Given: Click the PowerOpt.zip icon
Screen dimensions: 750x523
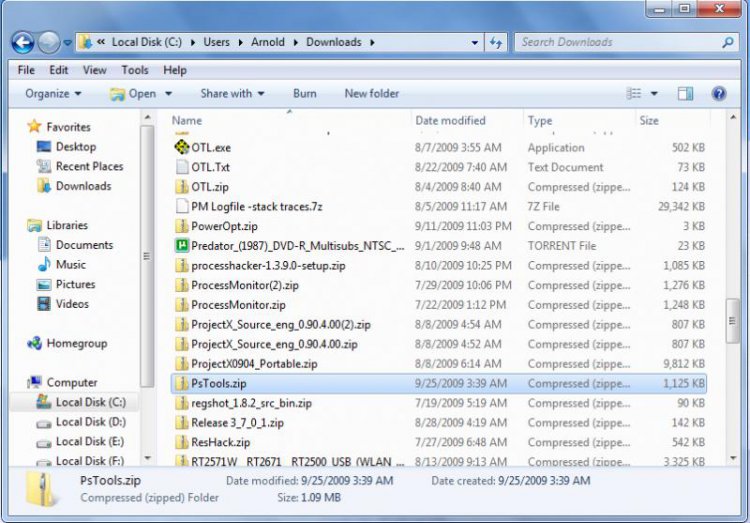Looking at the screenshot, I should (x=182, y=225).
